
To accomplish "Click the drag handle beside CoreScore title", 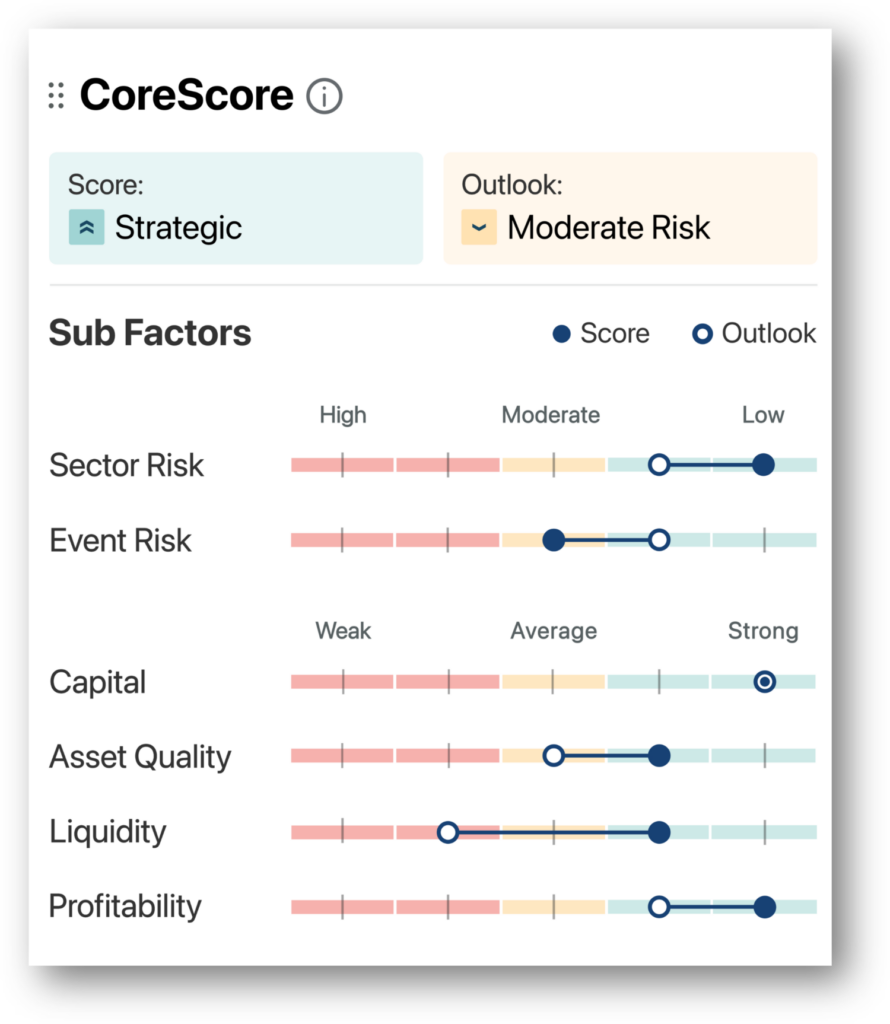I will point(57,96).
